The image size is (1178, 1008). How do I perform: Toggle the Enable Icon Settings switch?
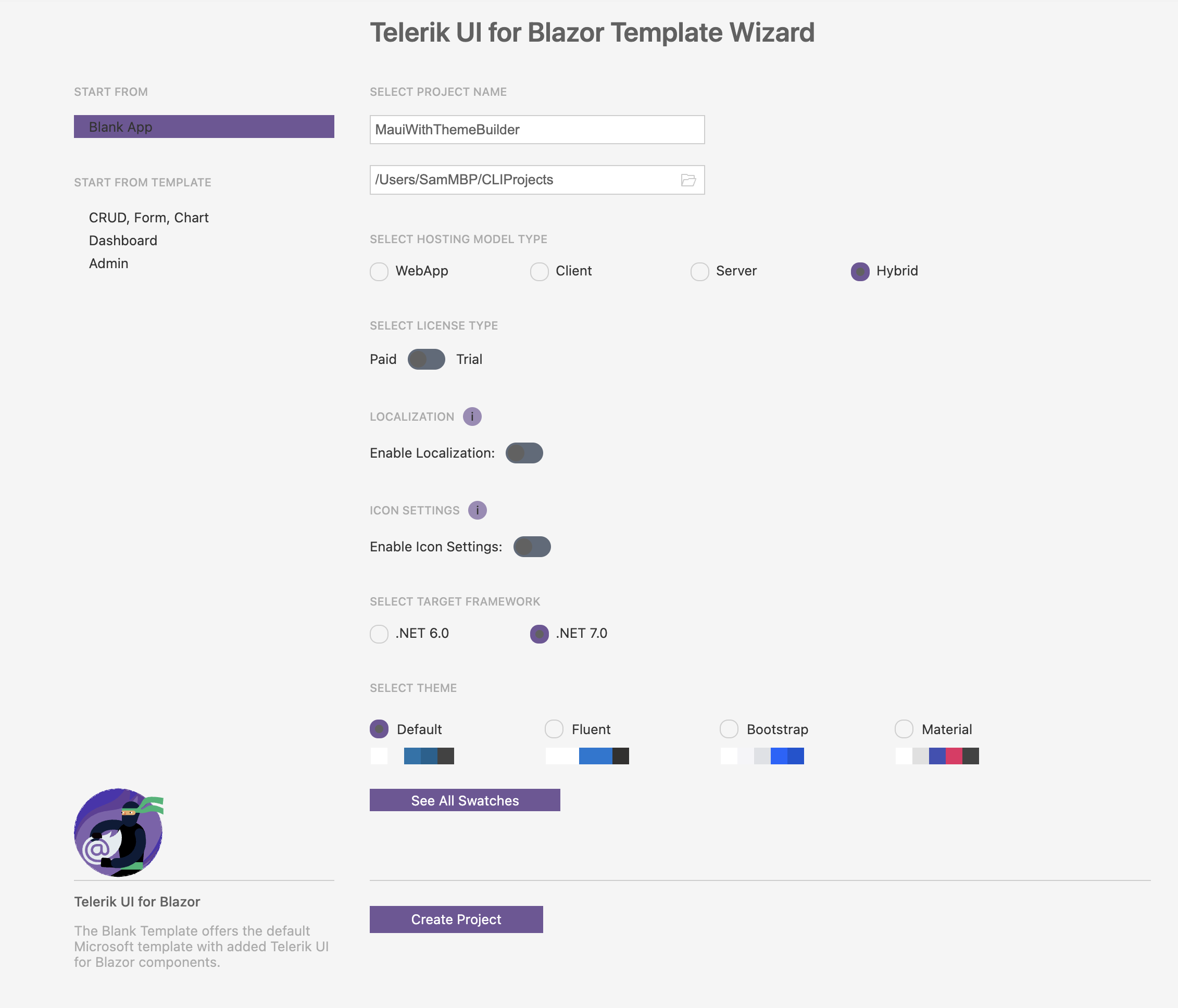[532, 547]
